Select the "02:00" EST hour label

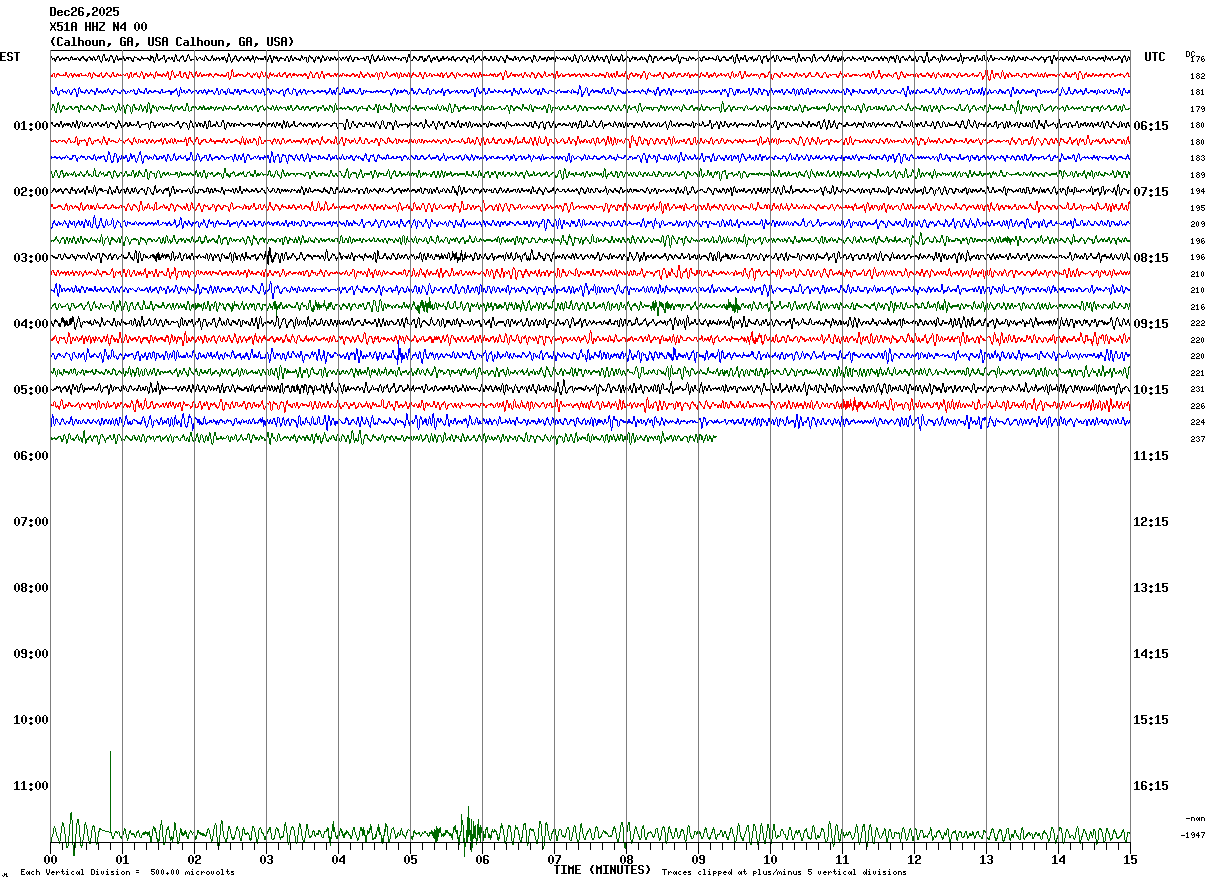point(30,192)
